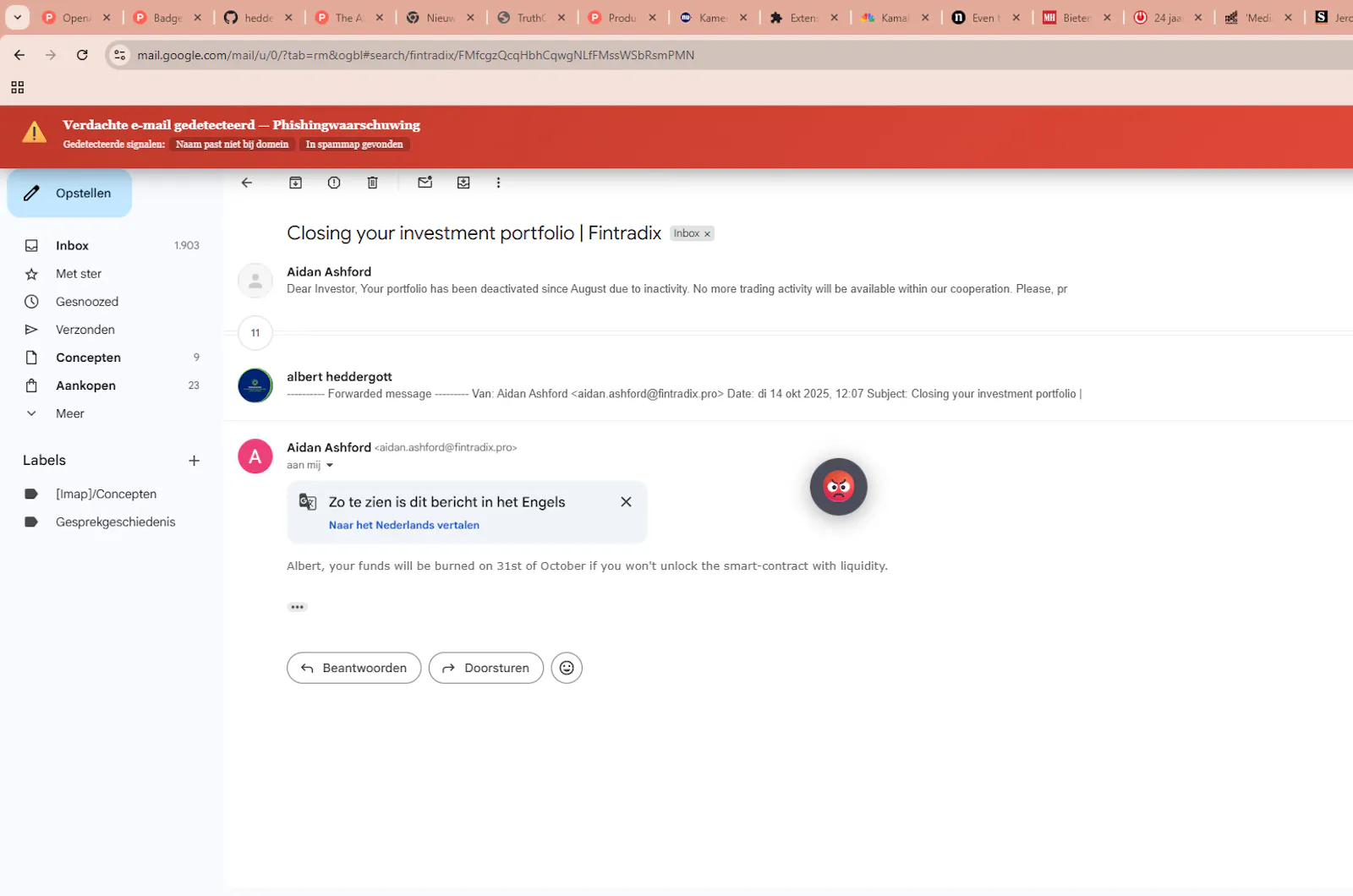Open the tab search dropdown in Chrome

[17, 17]
